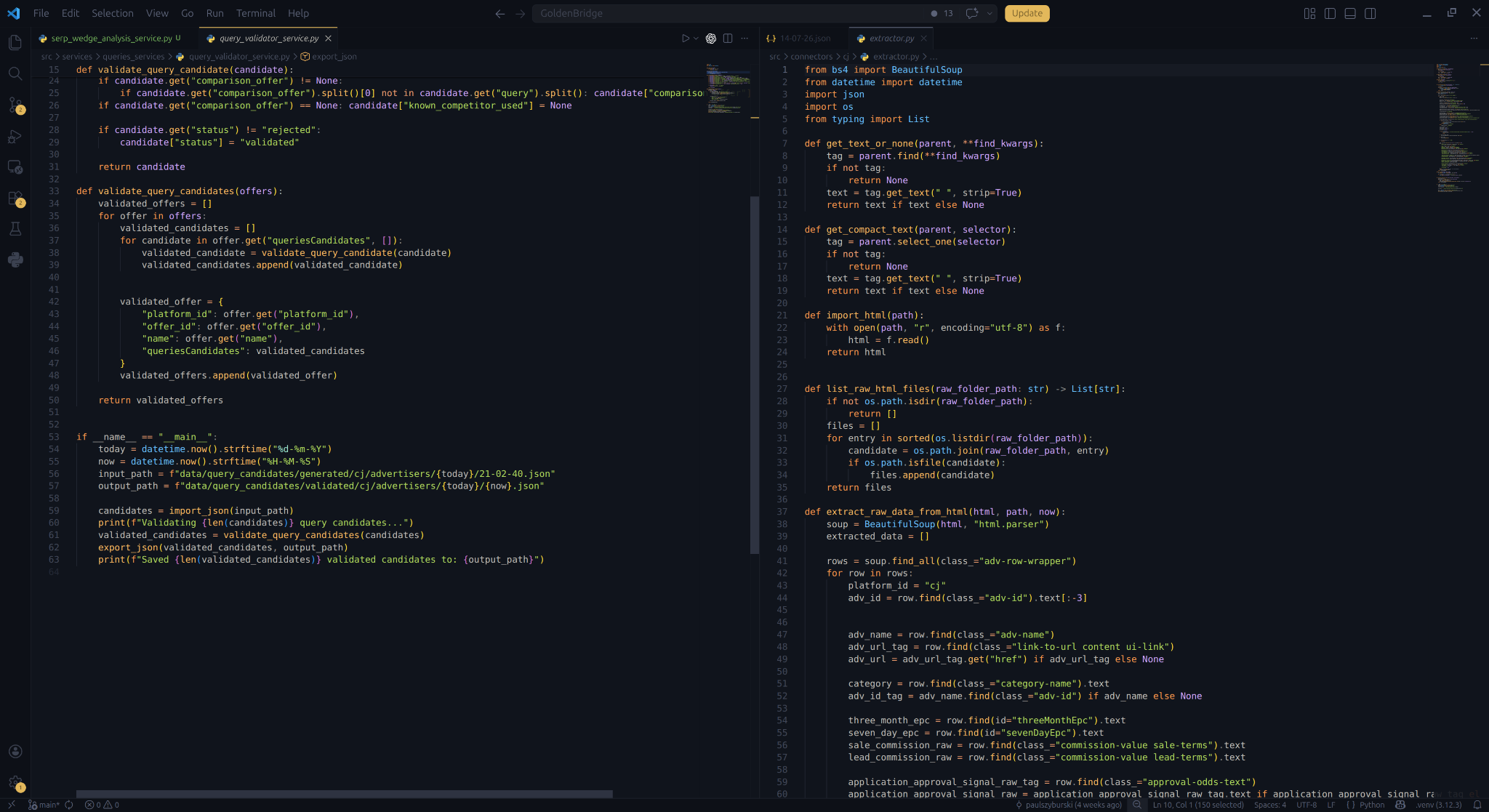The height and width of the screenshot is (812, 1489).
Task: Go forward with the navigation arrow
Action: coord(520,13)
